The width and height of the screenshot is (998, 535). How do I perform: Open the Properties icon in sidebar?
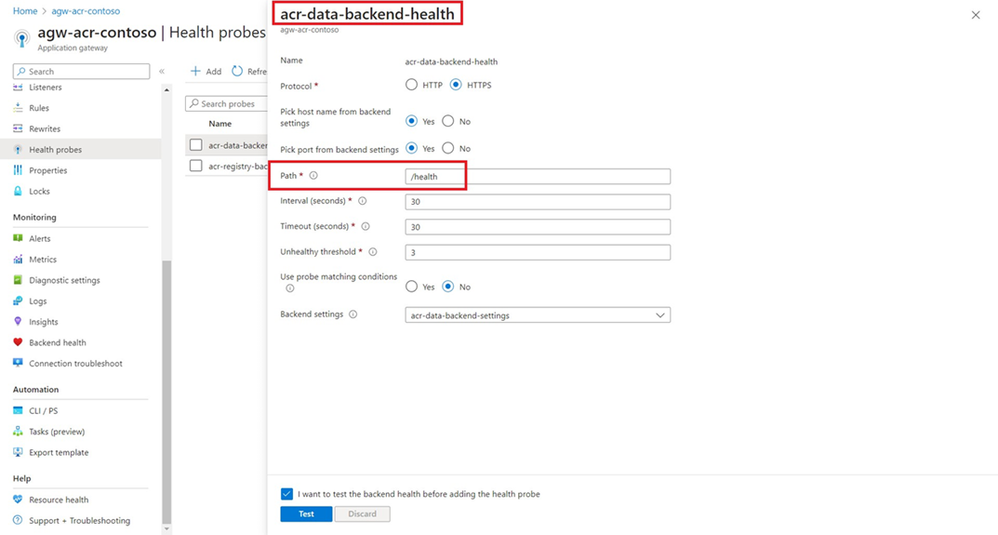18,170
